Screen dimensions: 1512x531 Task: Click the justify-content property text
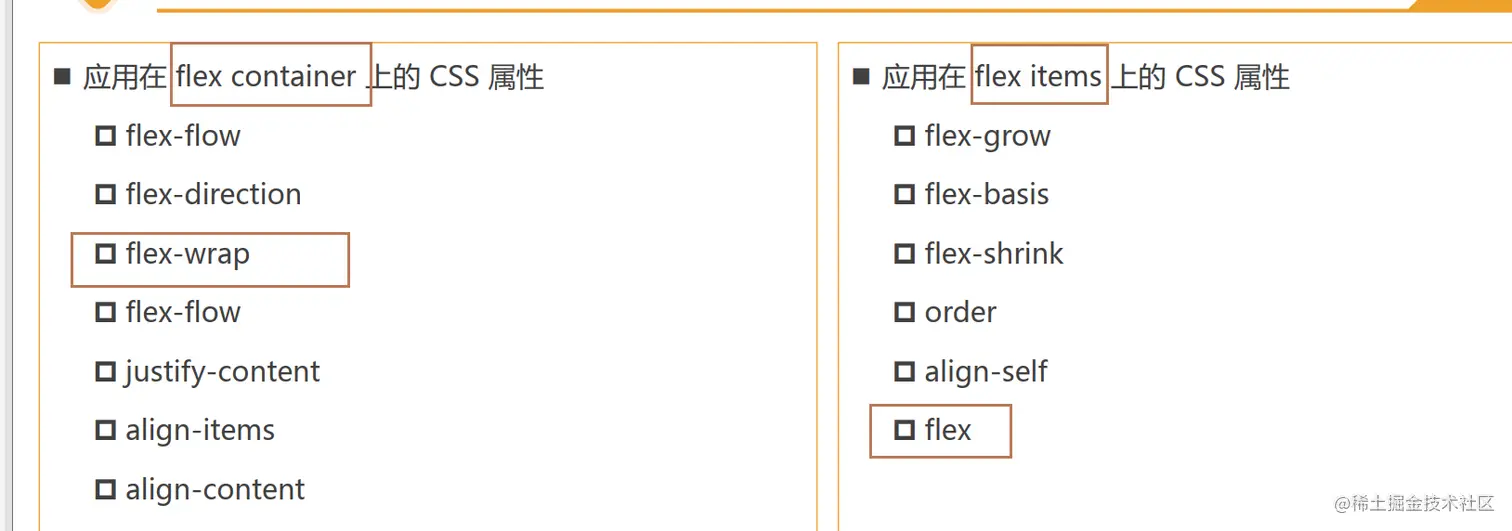click(222, 372)
